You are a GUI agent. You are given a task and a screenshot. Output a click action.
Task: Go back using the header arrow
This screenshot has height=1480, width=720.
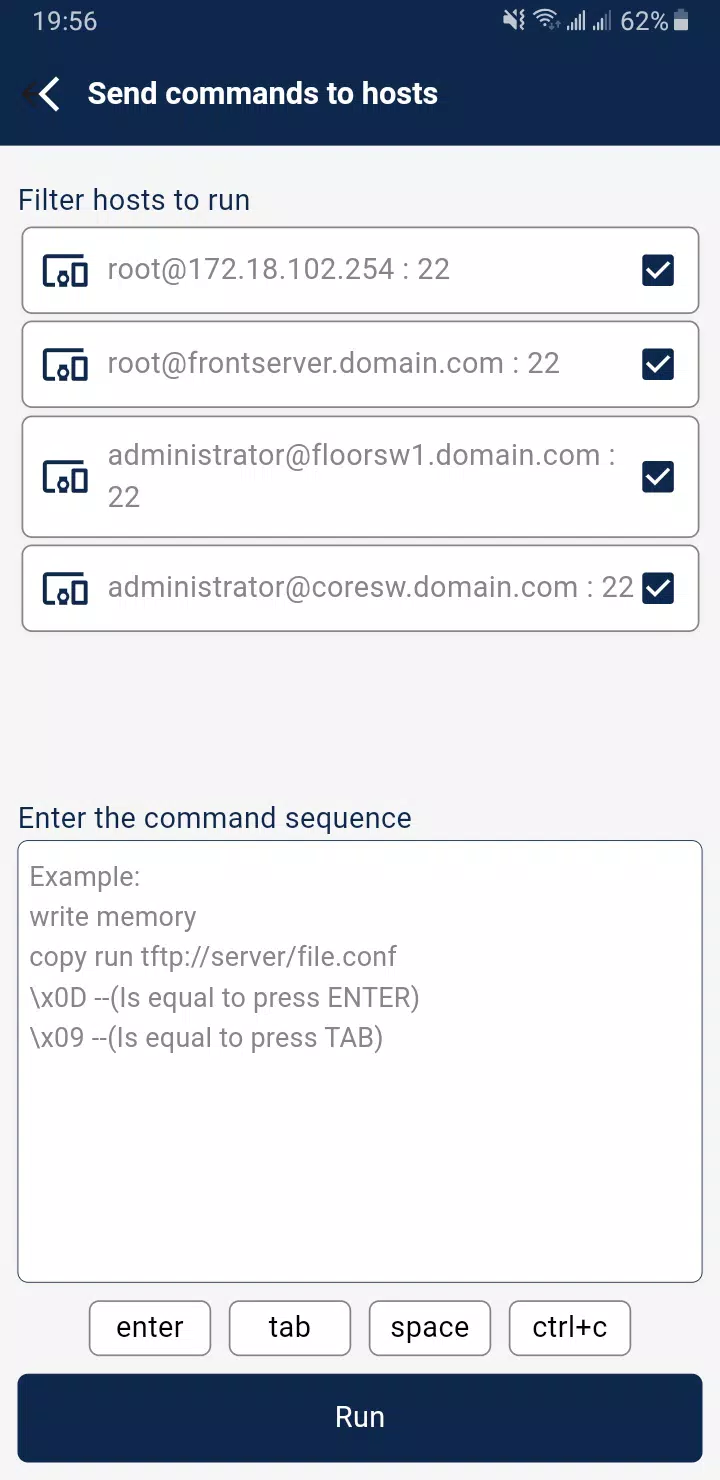pyautogui.click(x=43, y=94)
